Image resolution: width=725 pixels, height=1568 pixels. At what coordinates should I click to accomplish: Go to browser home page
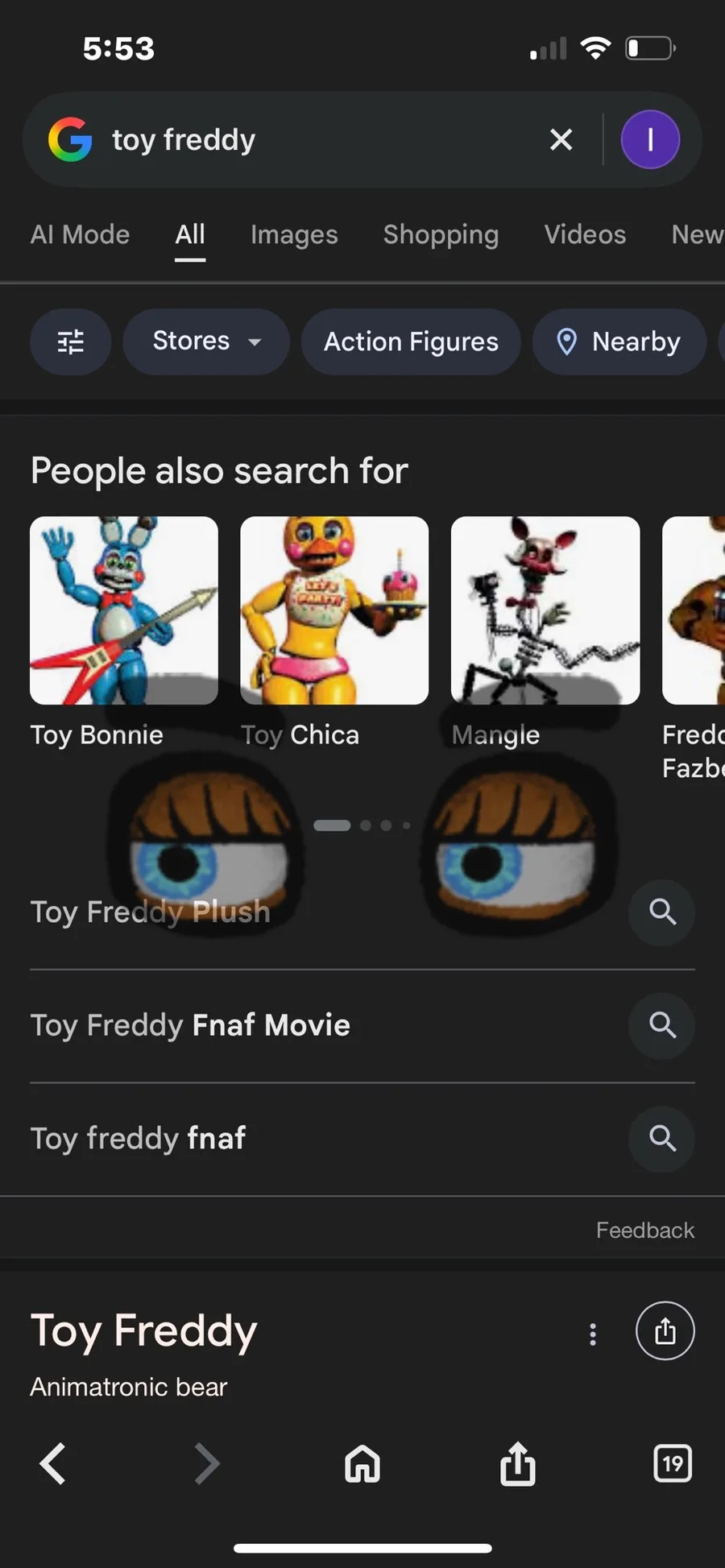(362, 1463)
